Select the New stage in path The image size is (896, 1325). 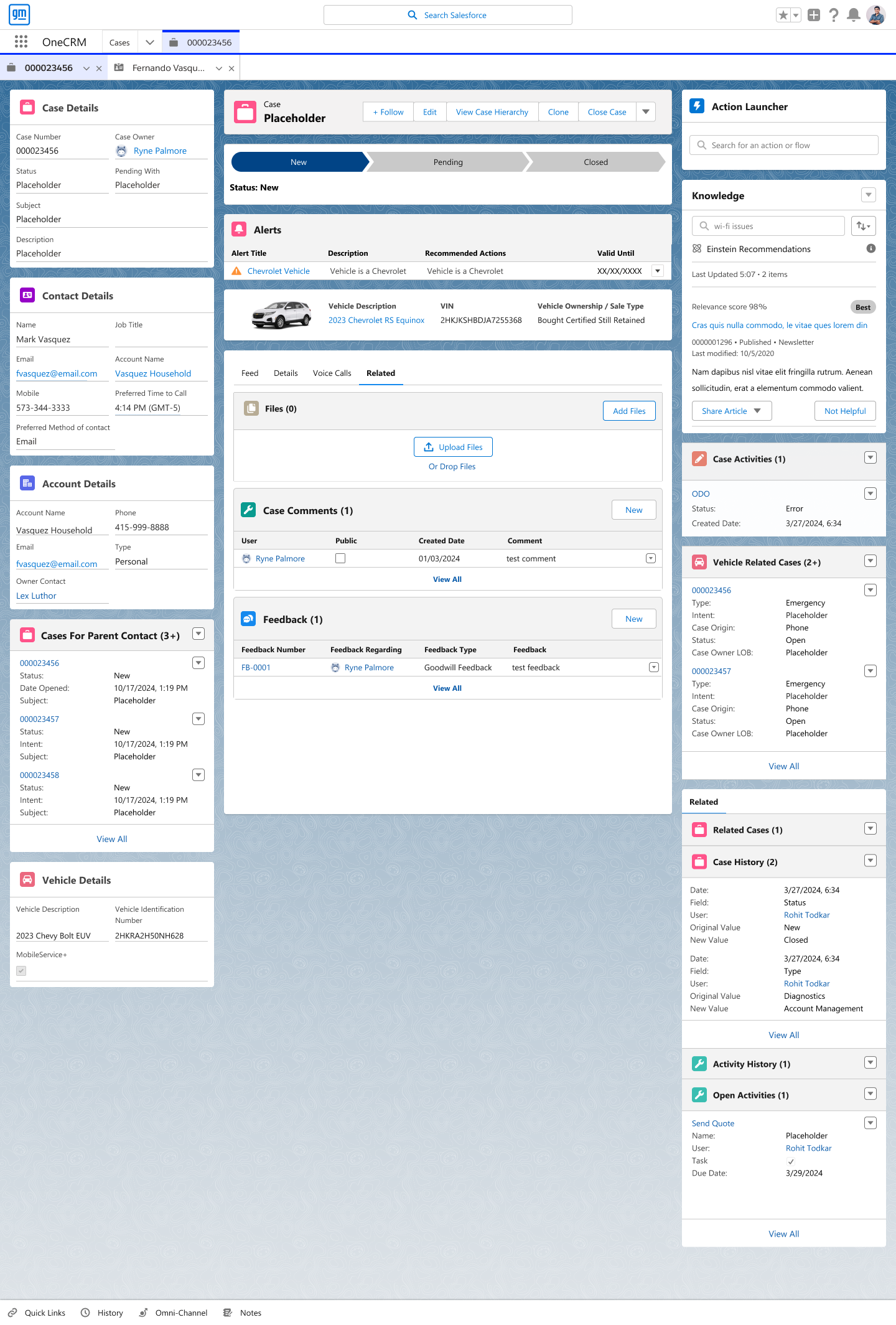click(299, 162)
